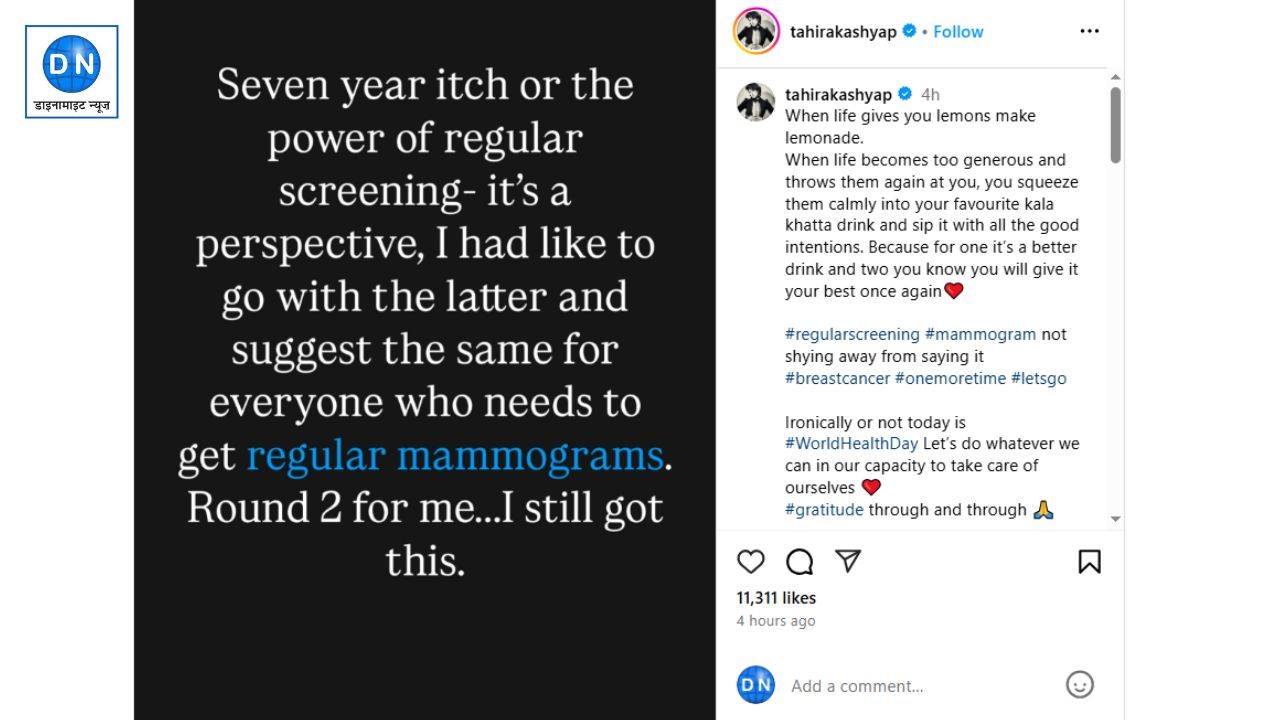View the 11,311 likes list
Image resolution: width=1280 pixels, height=720 pixels.
[776, 598]
